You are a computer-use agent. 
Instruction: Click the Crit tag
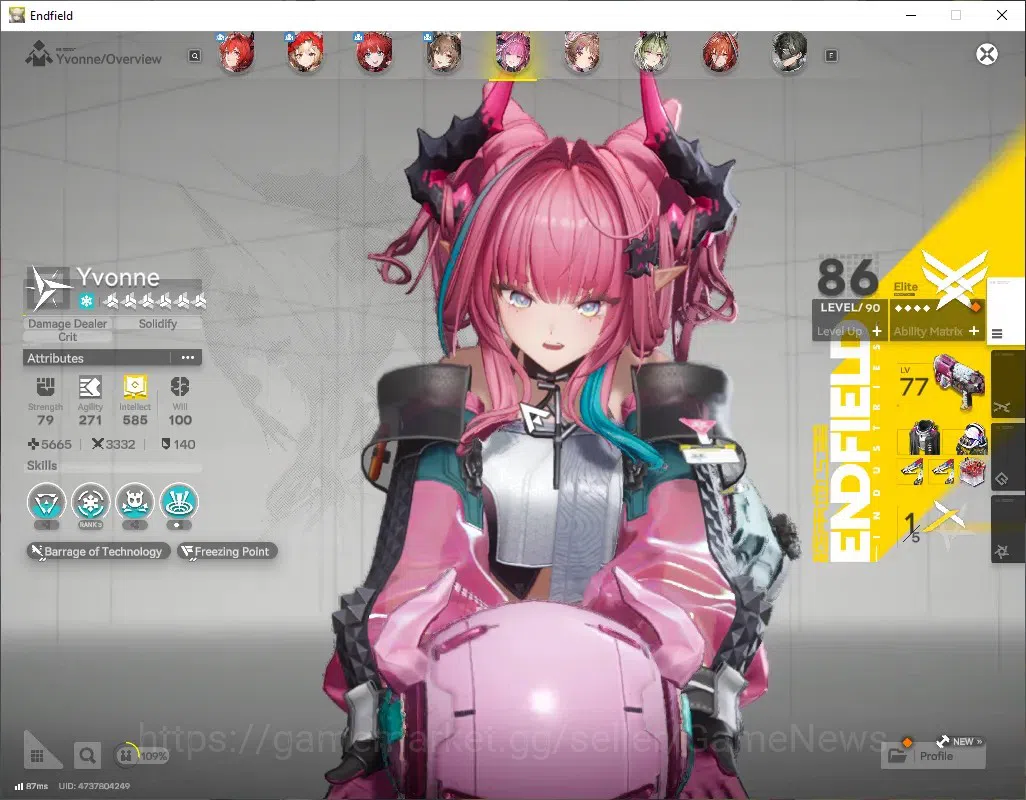tap(67, 337)
